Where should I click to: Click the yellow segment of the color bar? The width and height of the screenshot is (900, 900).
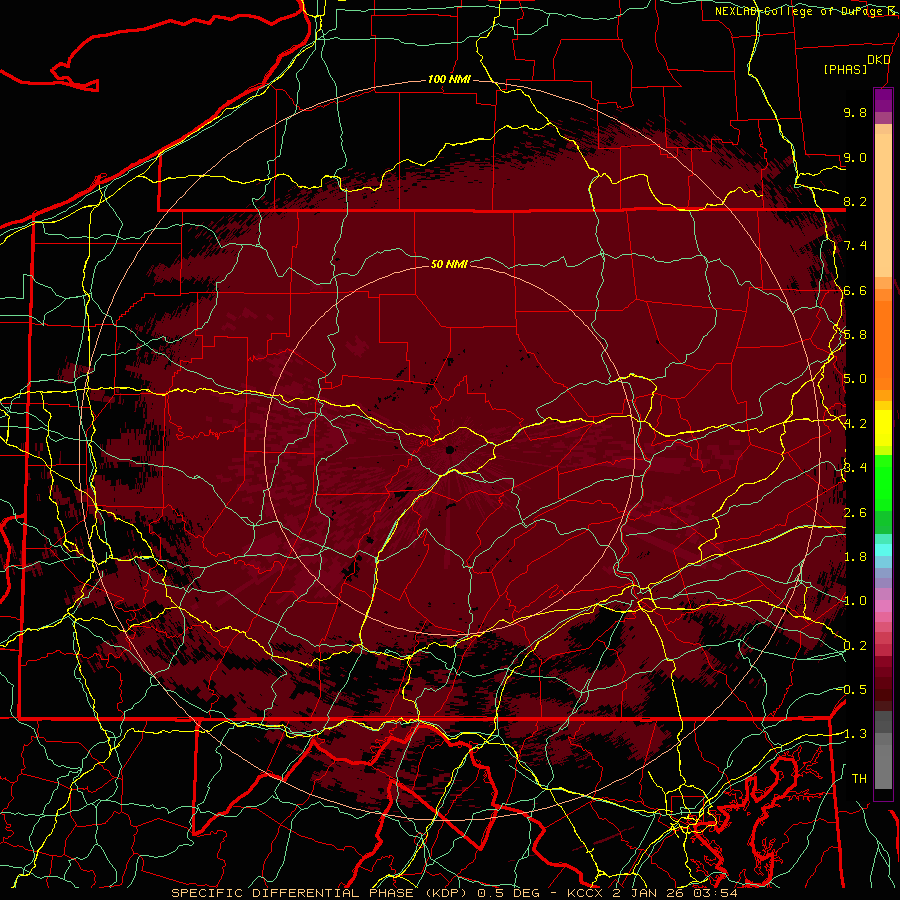pos(883,428)
